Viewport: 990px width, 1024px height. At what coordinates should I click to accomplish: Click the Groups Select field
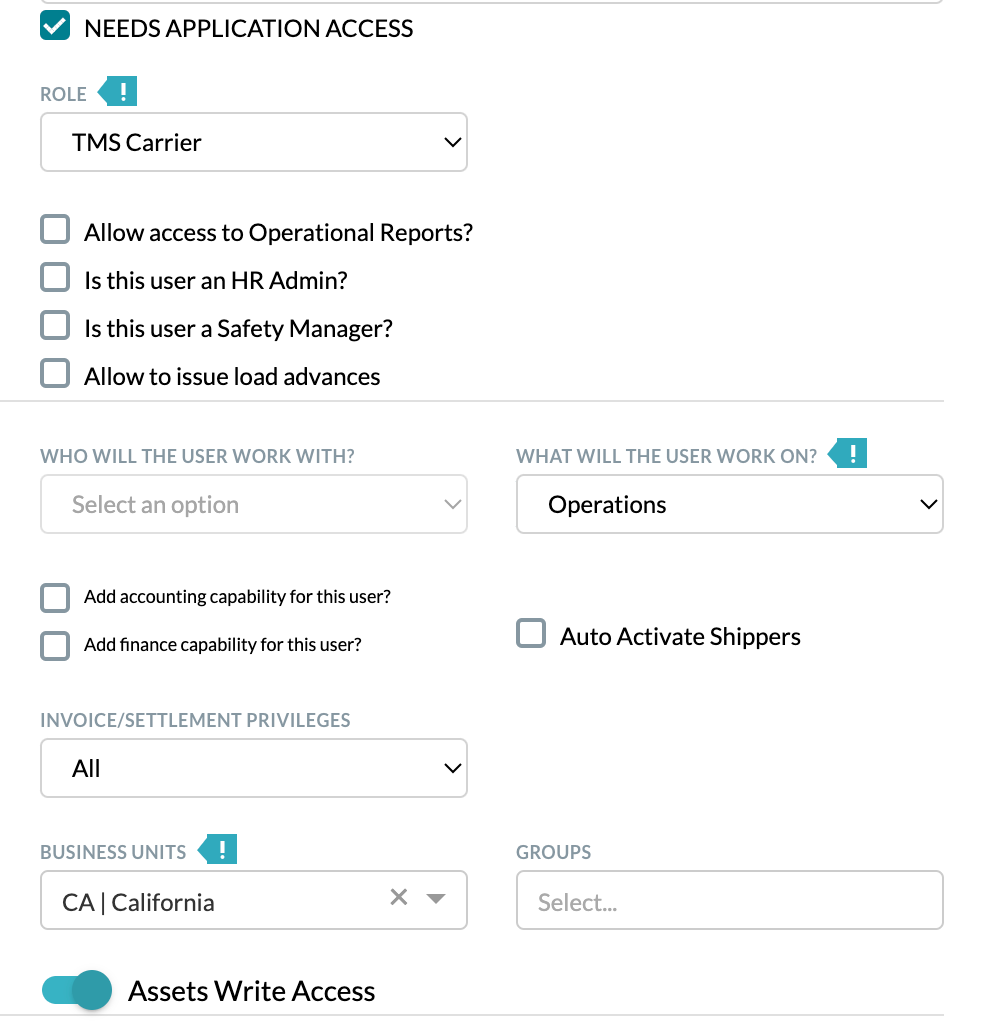coord(729,900)
